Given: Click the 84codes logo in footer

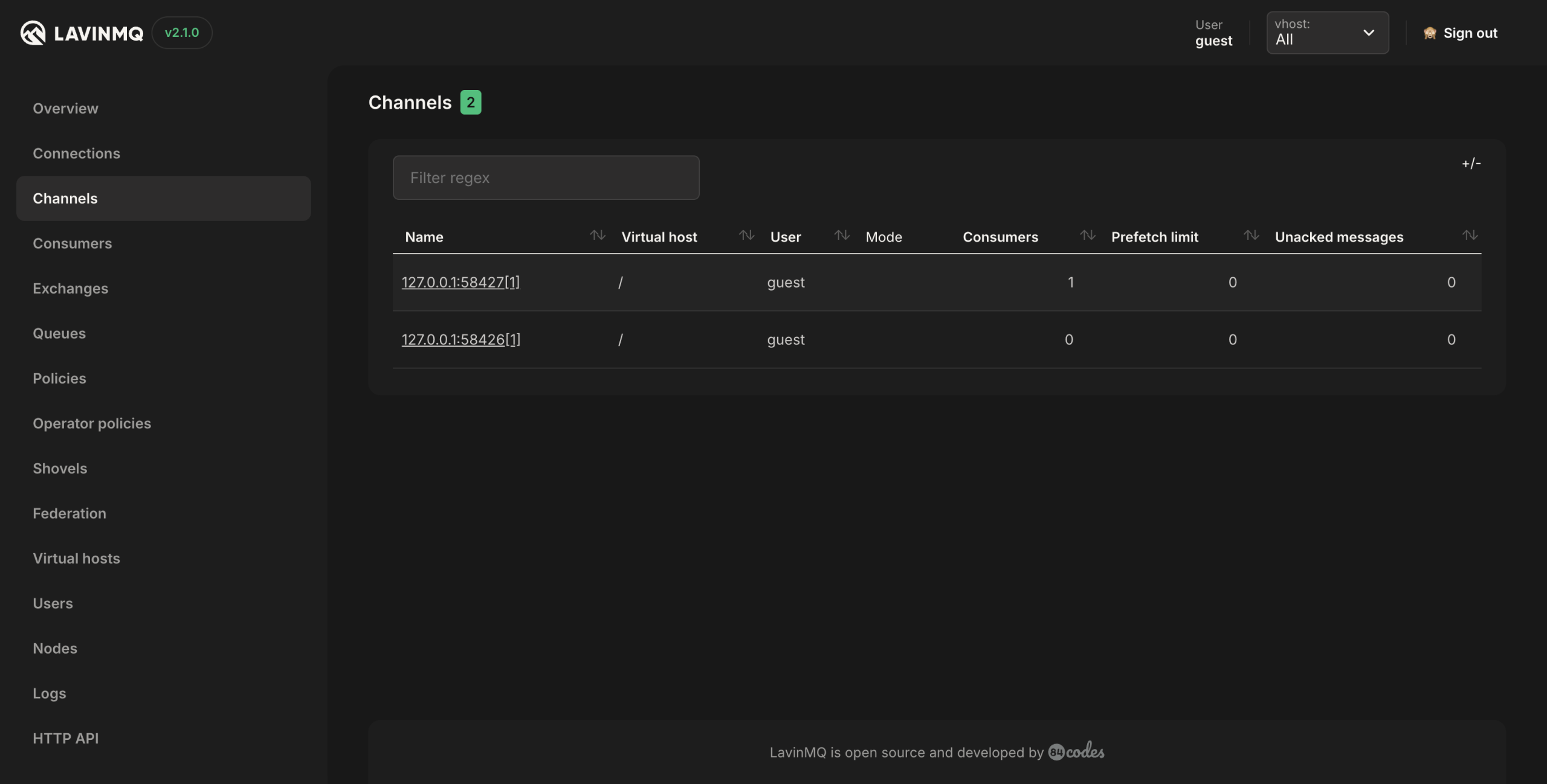Looking at the screenshot, I should click(1076, 751).
